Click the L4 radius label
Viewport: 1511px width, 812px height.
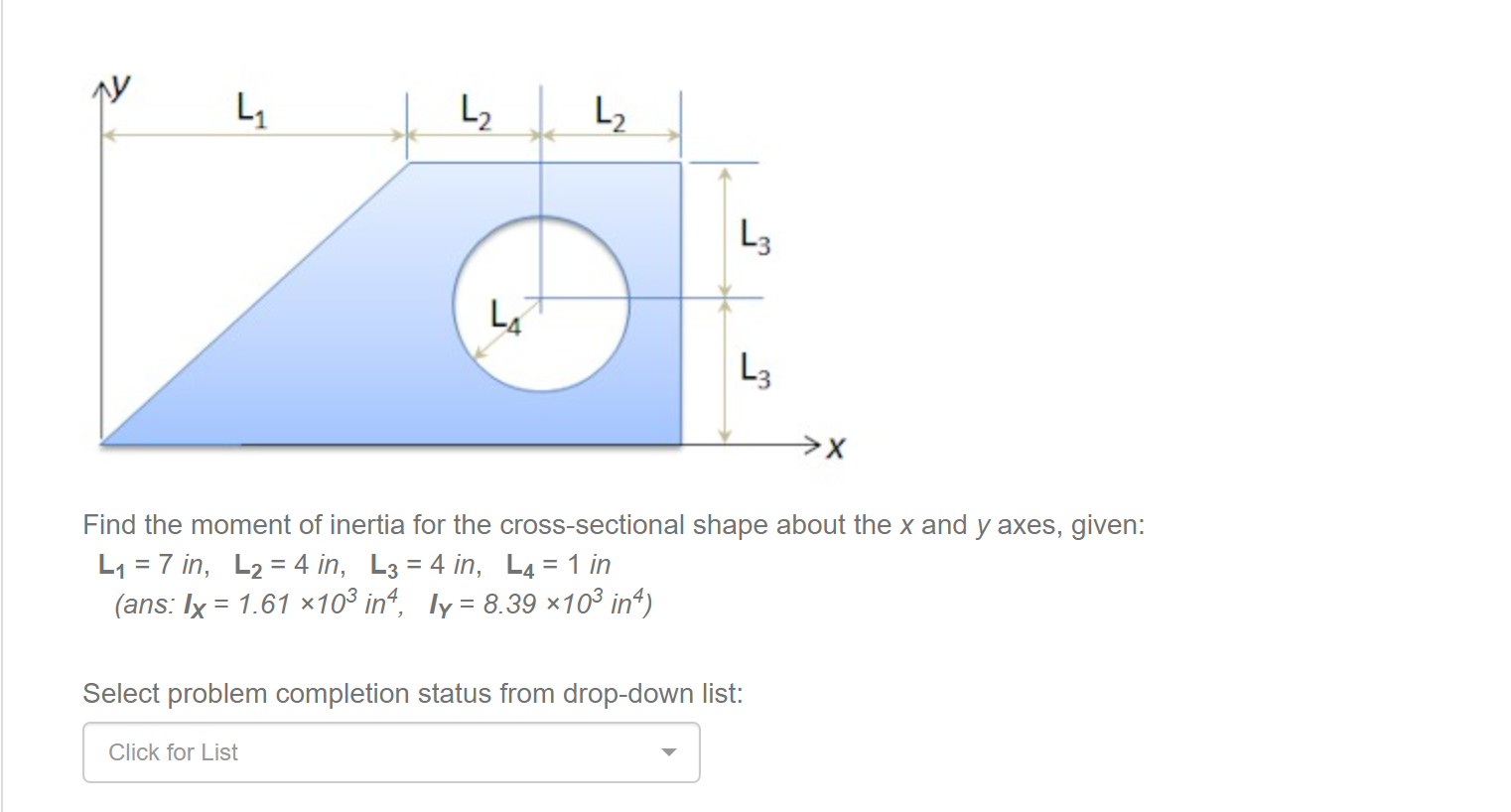(503, 318)
